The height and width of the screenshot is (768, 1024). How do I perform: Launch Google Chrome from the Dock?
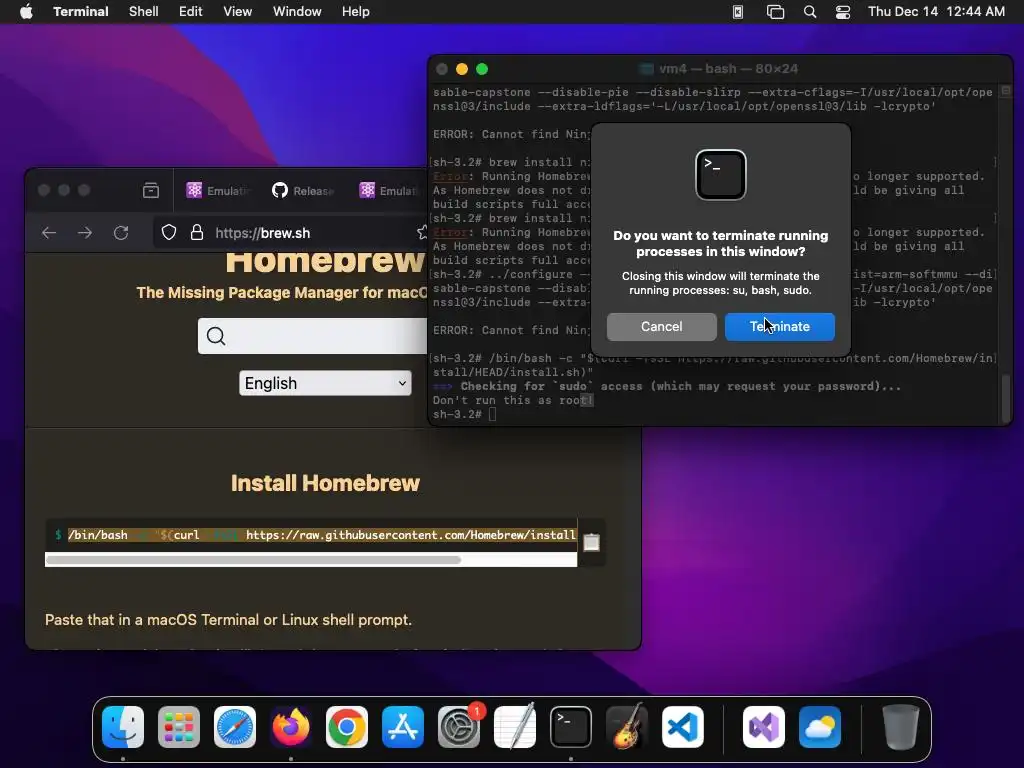click(347, 727)
